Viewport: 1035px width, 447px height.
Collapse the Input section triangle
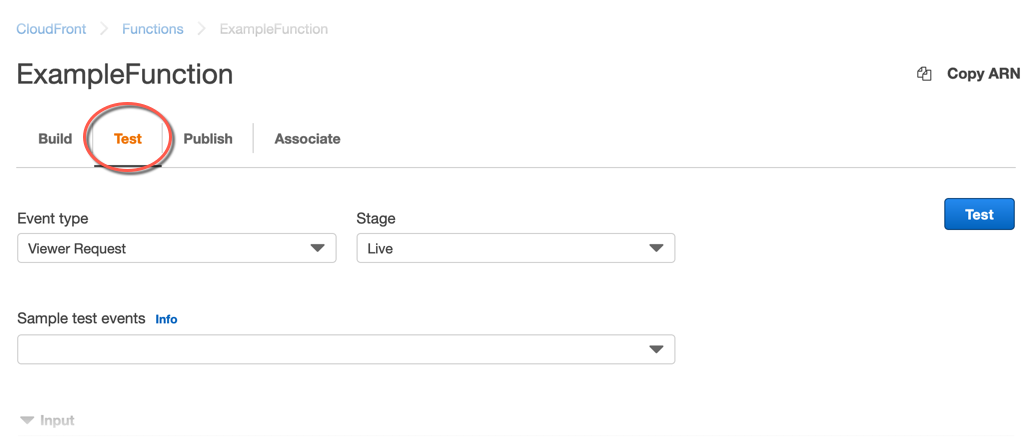tap(27, 421)
